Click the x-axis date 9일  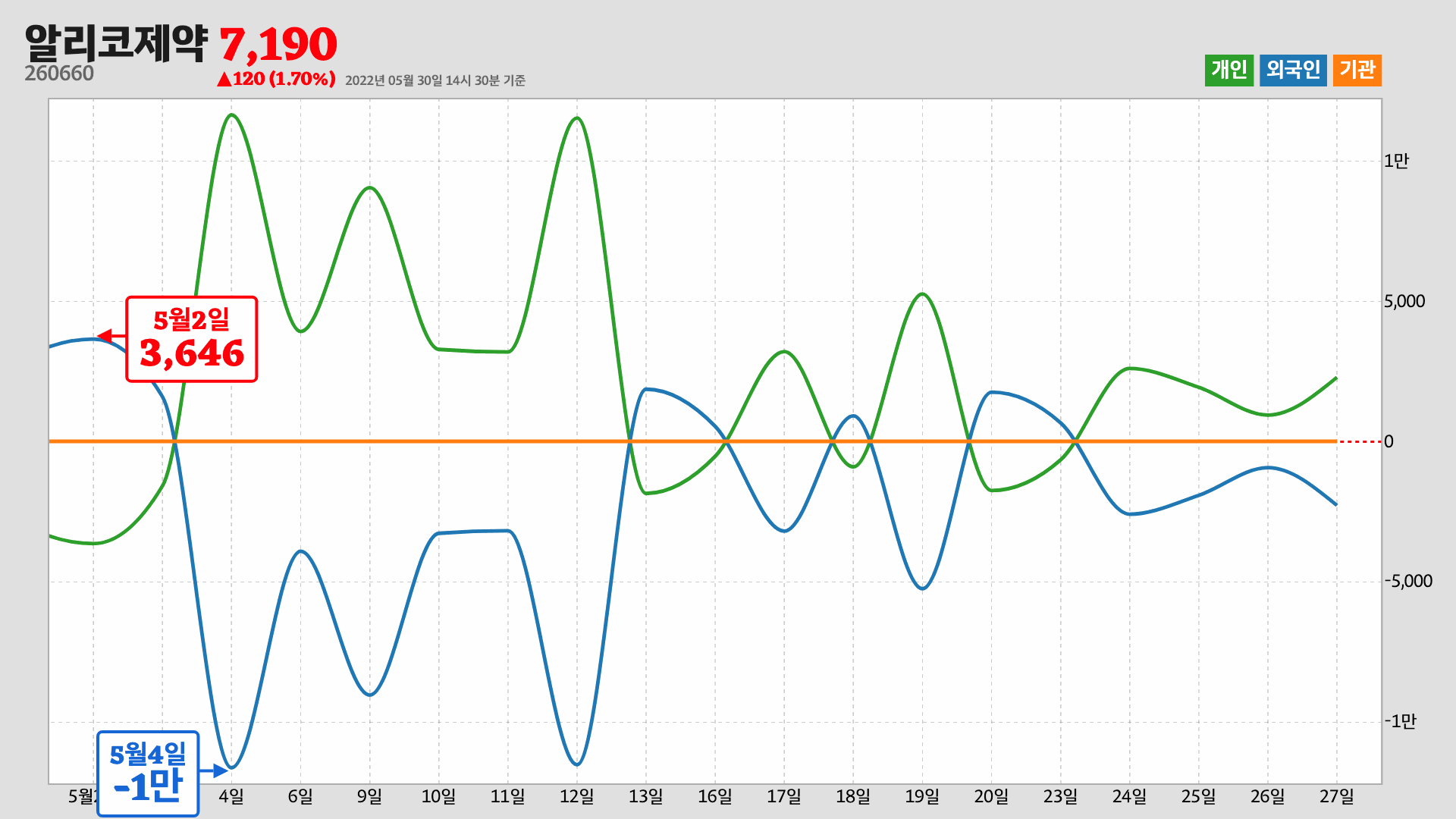(369, 796)
